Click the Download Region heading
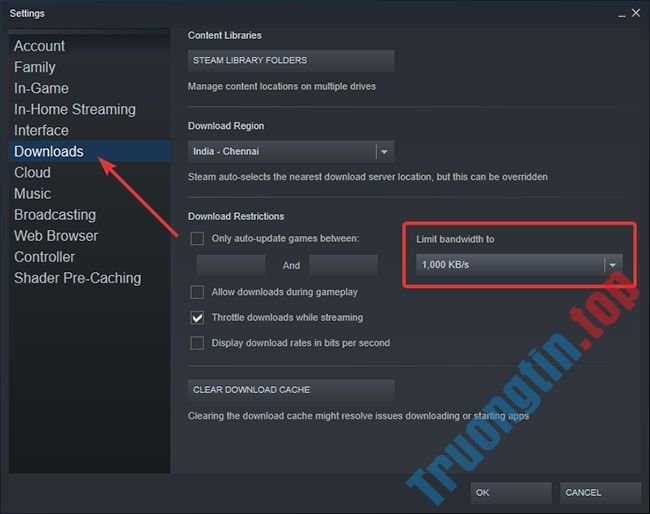Image resolution: width=650 pixels, height=514 pixels. click(x=226, y=126)
